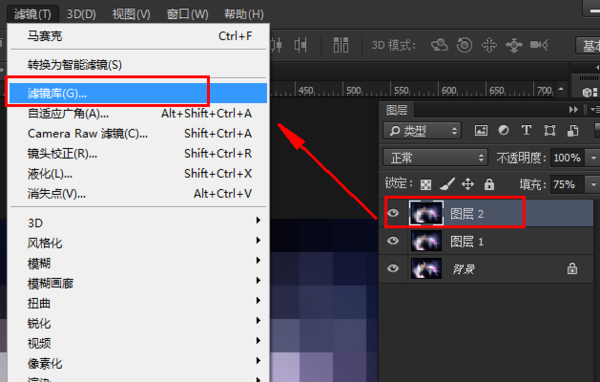The width and height of the screenshot is (600, 382).
Task: Open the opacity slider dropdown arrow
Action: (x=593, y=158)
